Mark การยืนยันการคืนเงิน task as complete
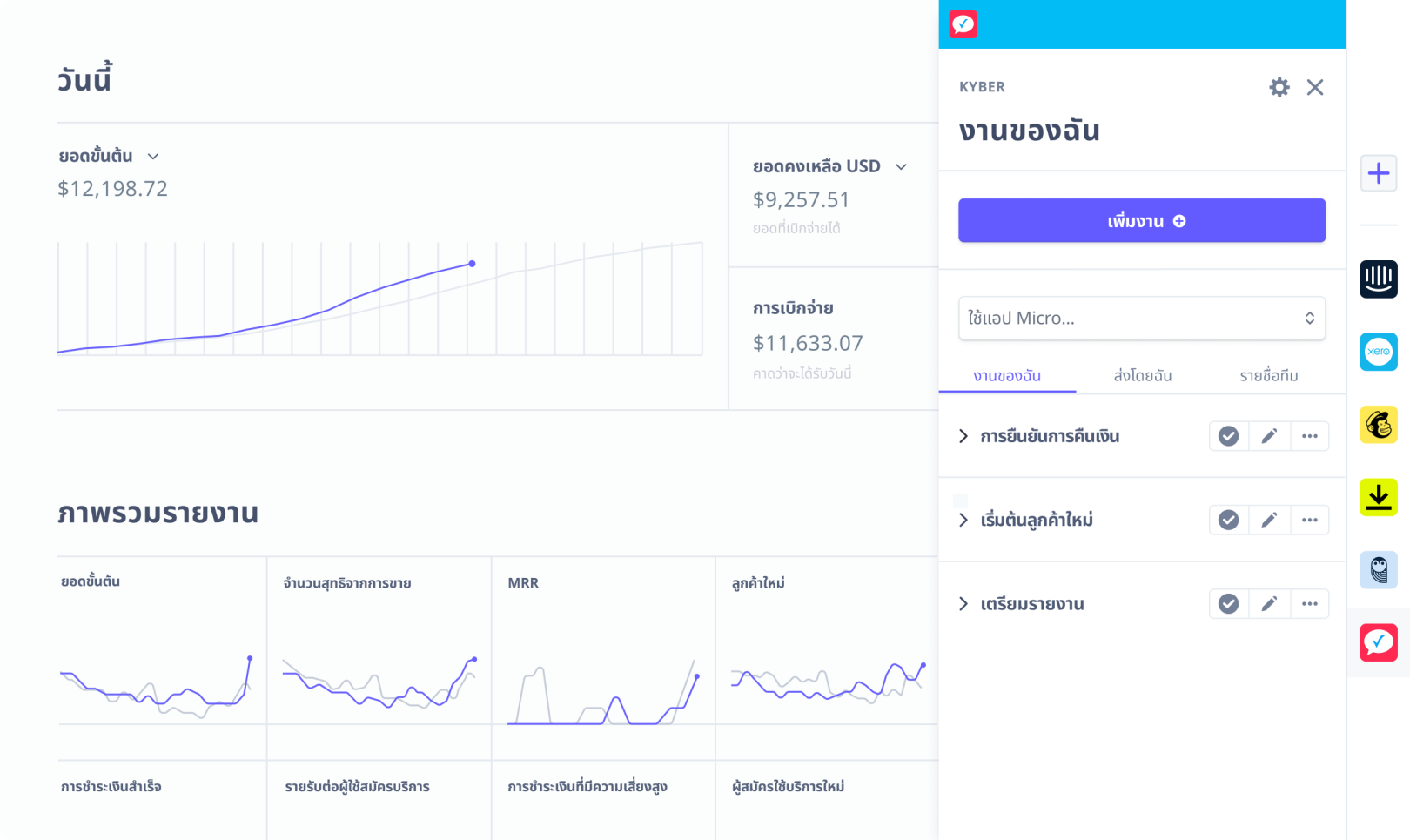1410x840 pixels. click(1229, 436)
